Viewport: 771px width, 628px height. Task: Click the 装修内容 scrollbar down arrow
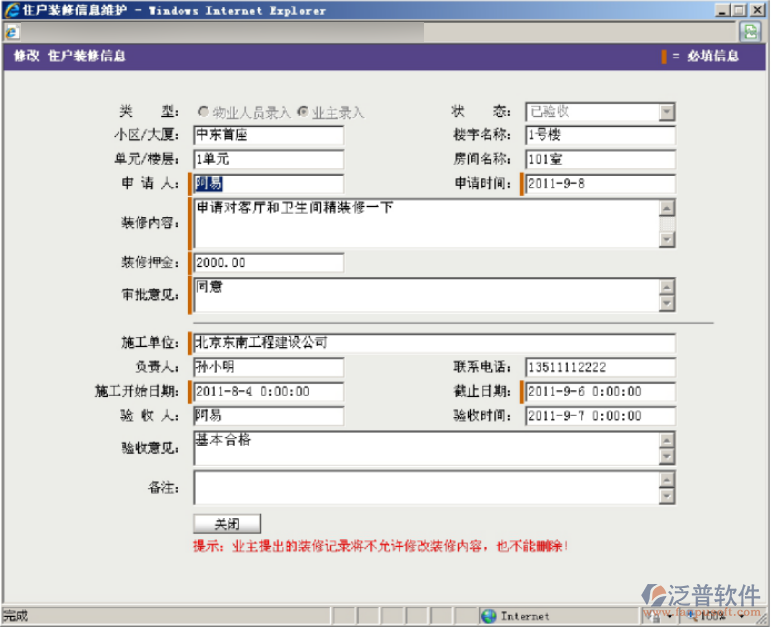(666, 239)
